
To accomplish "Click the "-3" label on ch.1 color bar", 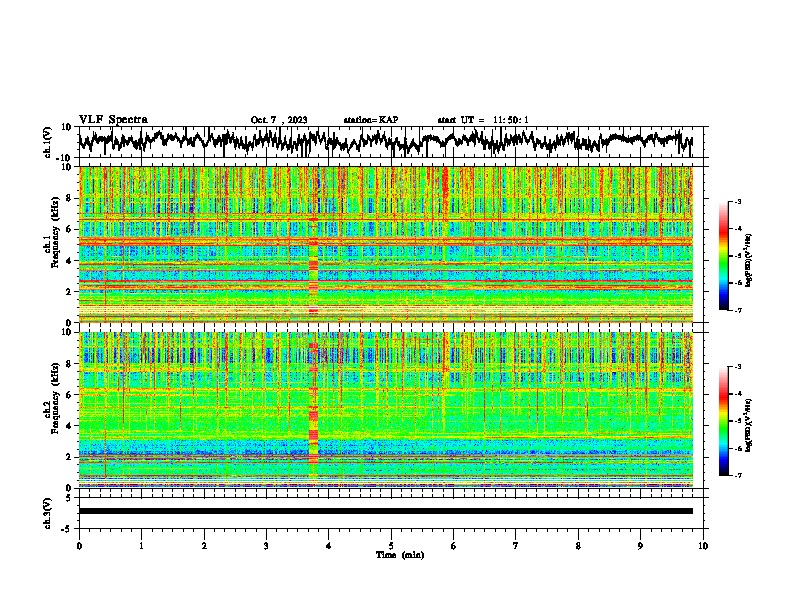I will coord(737,201).
